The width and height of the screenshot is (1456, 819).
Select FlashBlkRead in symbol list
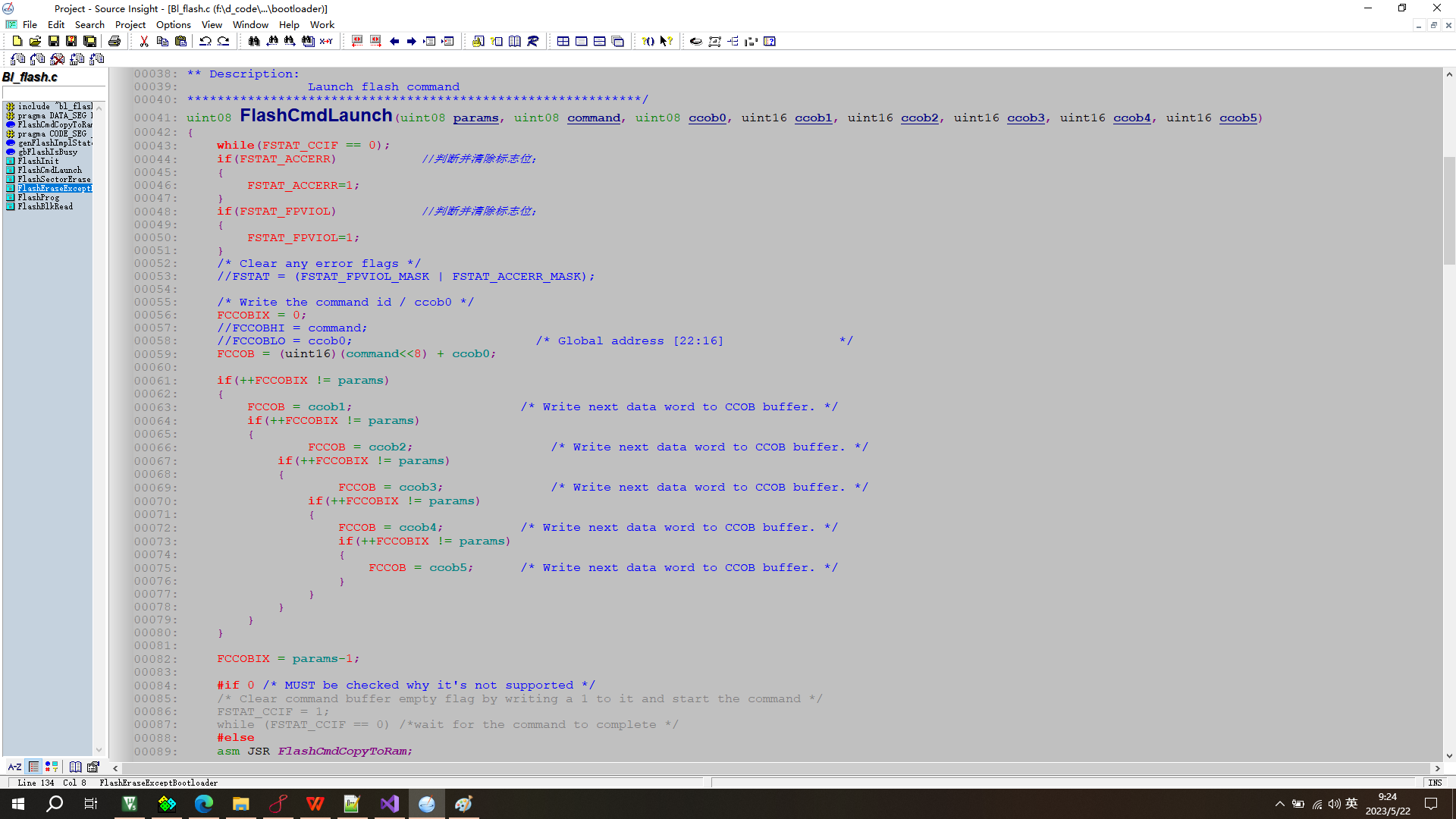pyautogui.click(x=45, y=206)
